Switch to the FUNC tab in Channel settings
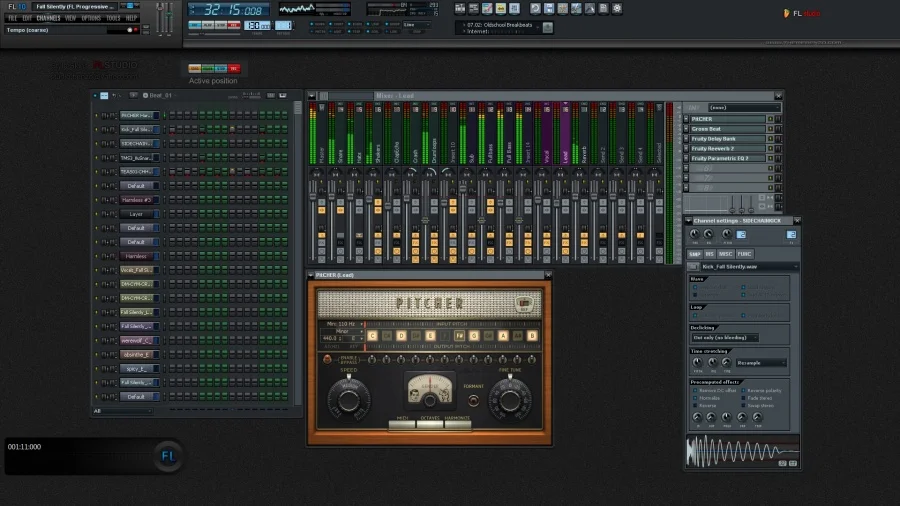The width and height of the screenshot is (900, 506). tap(744, 254)
